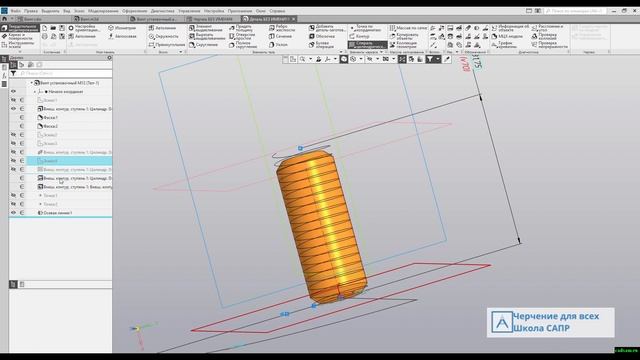Open the ribbon toolset chevron below Инструменты эскиза
Viewport: 640px width, 360px height.
20,52
